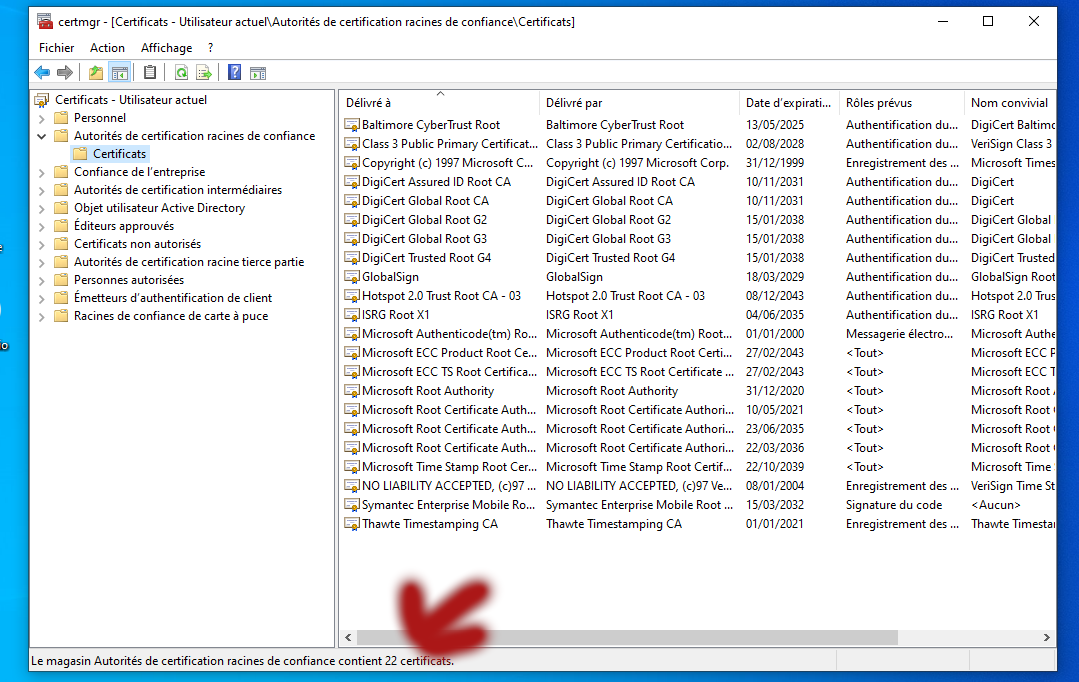
Task: Sort by Rôles prévus column header
Action: [901, 103]
